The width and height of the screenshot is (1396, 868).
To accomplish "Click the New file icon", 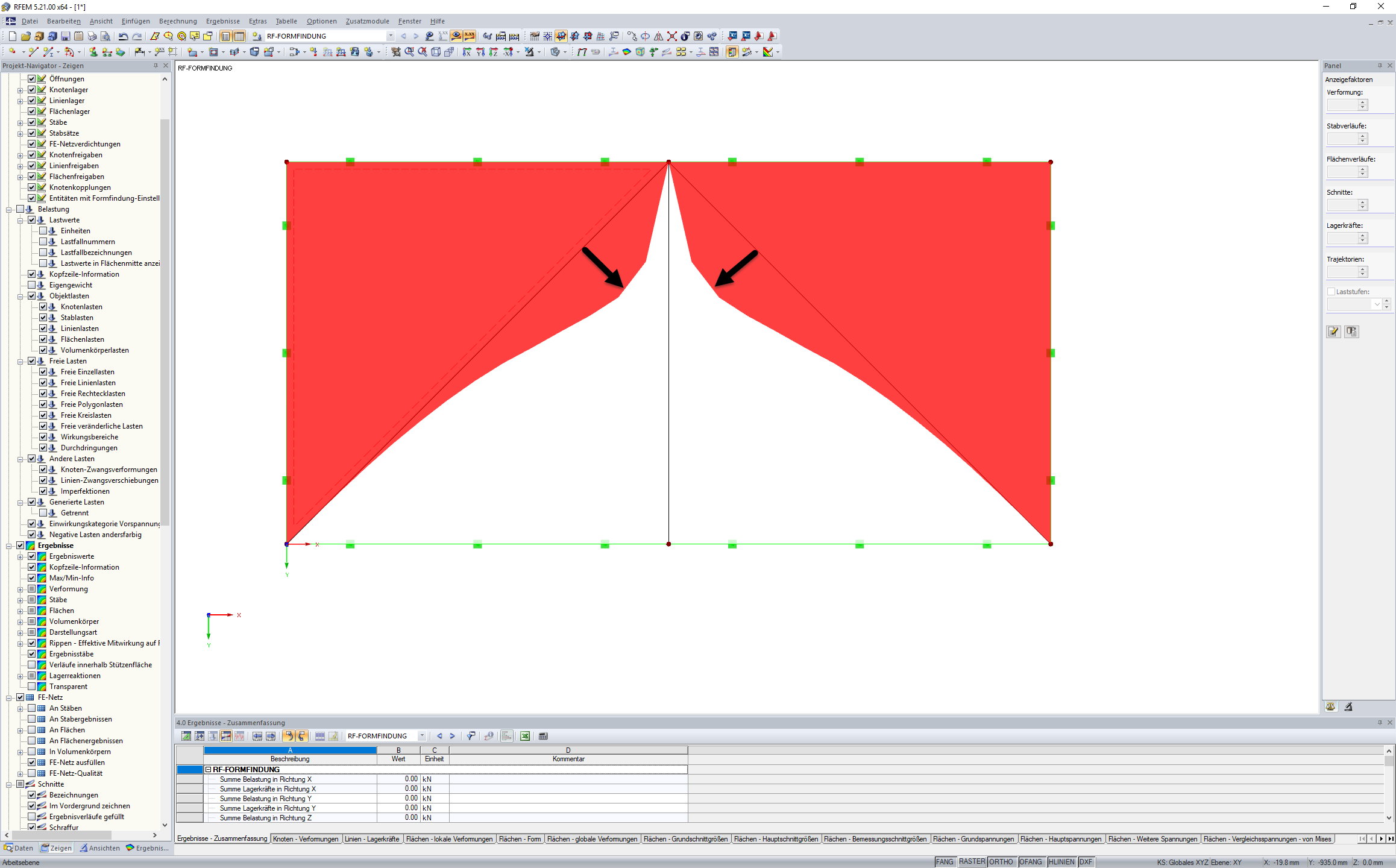I will (12, 36).
